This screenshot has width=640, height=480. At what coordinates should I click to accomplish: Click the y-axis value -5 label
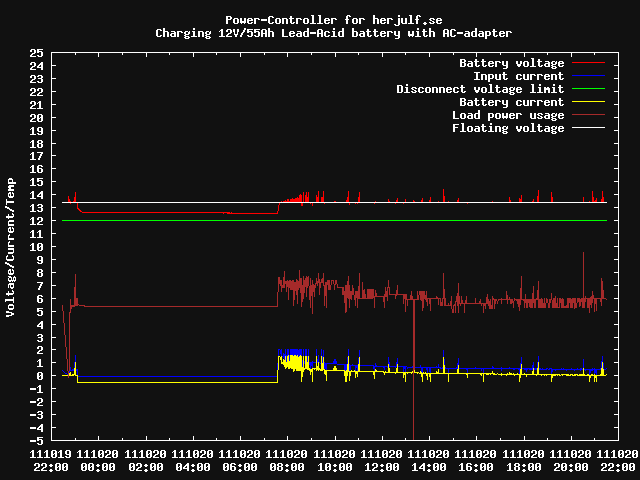point(36,441)
